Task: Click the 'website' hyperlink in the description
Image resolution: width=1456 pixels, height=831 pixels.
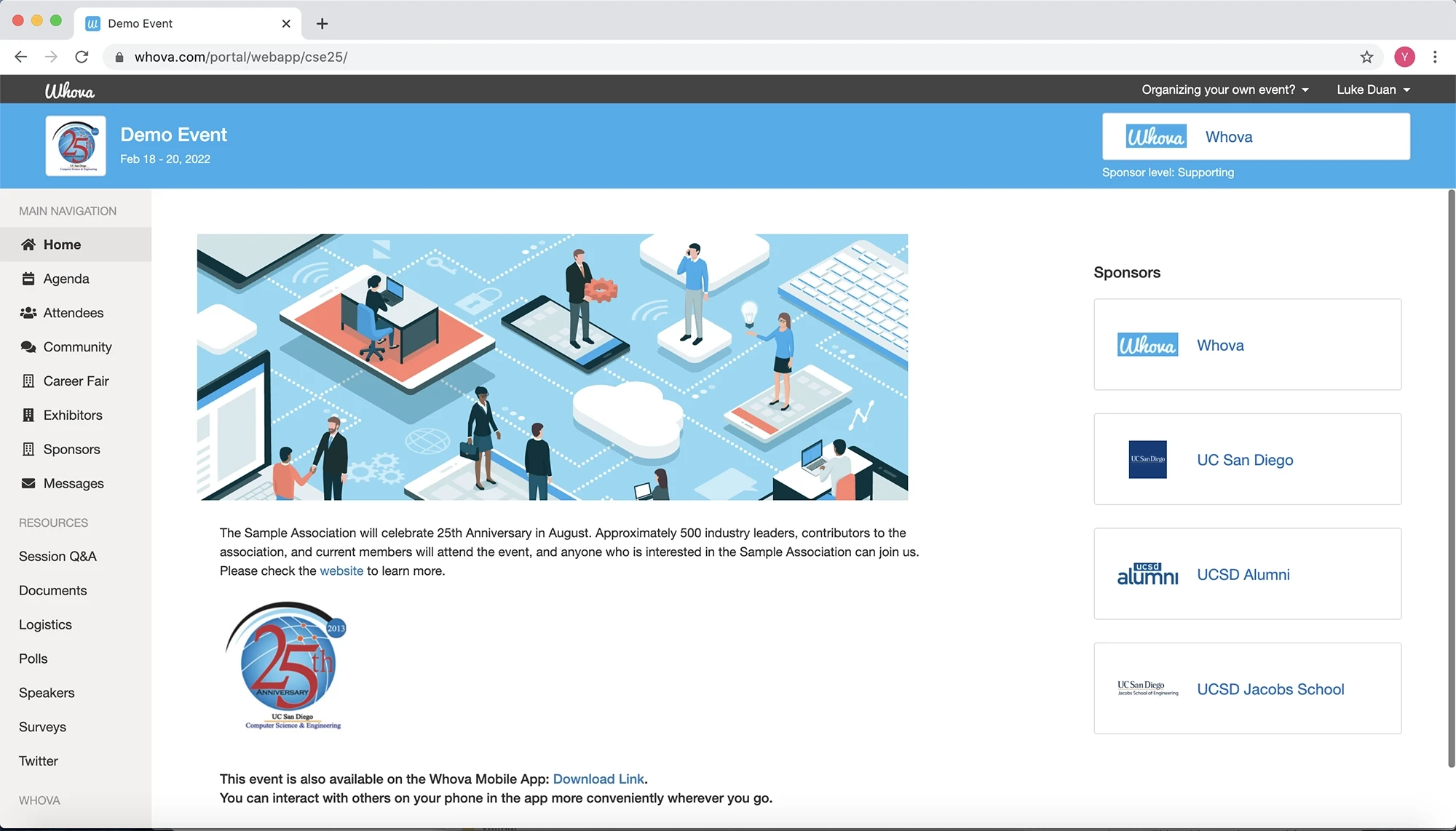Action: tap(341, 571)
